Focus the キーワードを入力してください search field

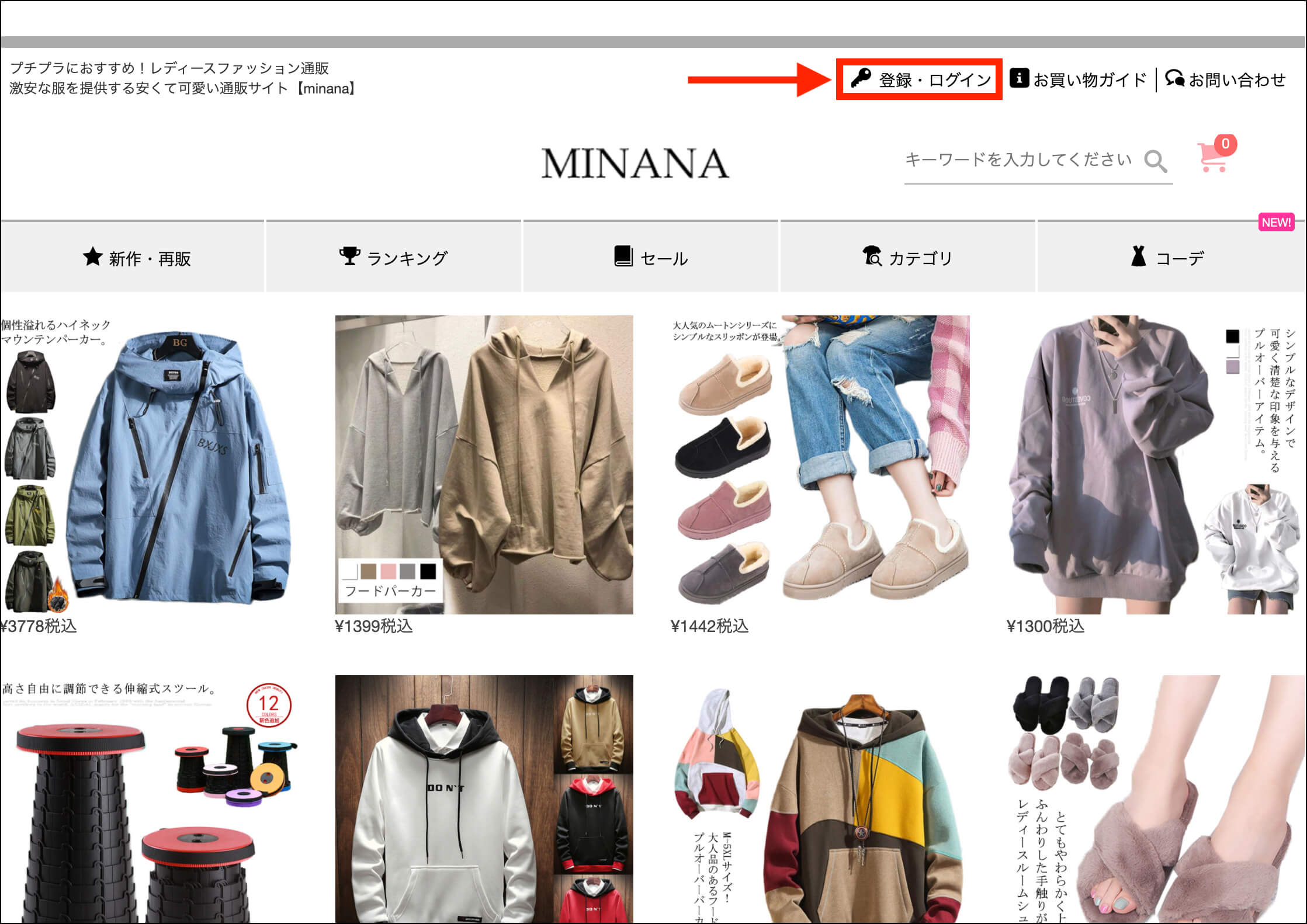(1019, 160)
